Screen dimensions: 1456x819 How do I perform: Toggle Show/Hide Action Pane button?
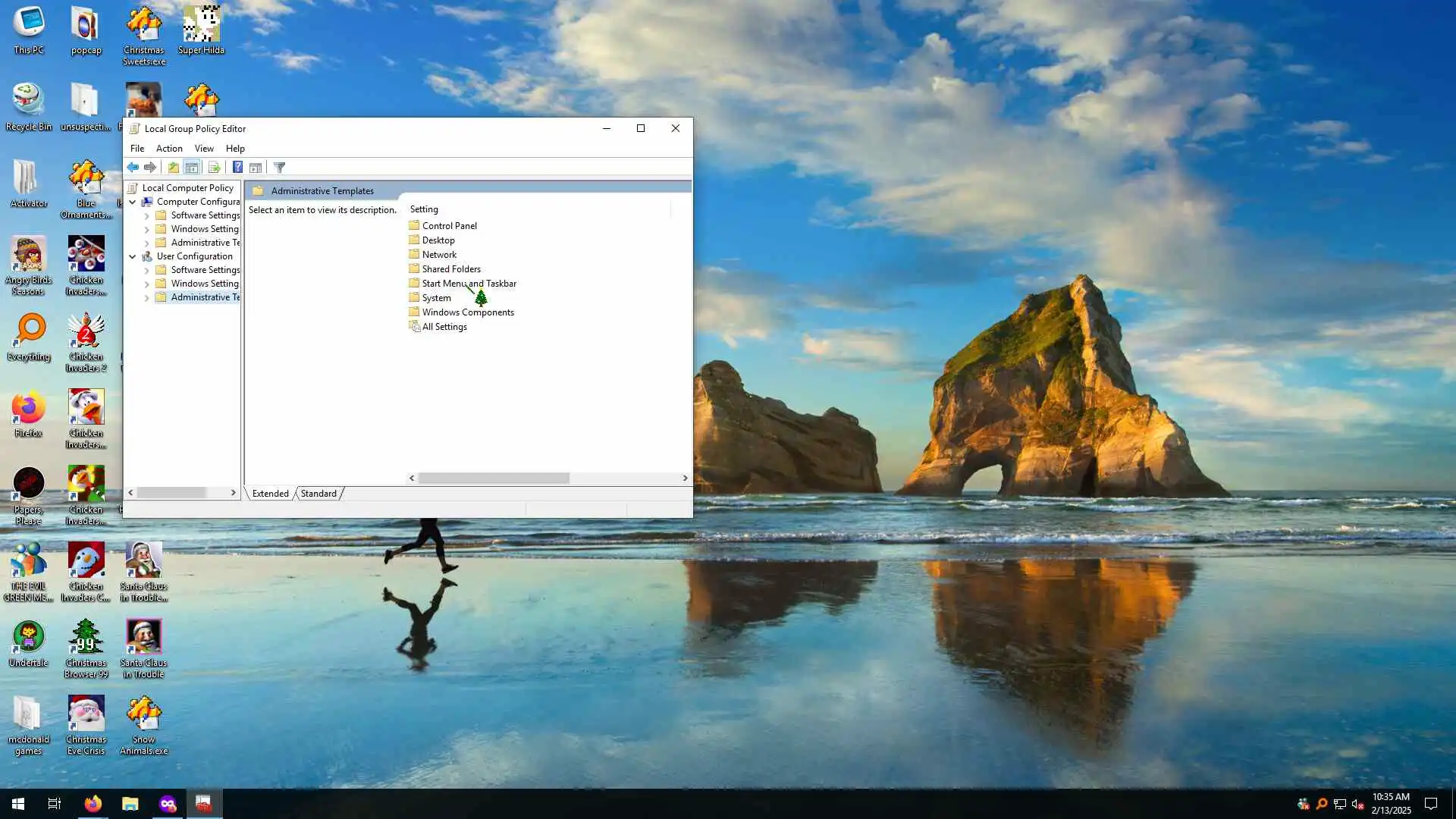click(256, 168)
